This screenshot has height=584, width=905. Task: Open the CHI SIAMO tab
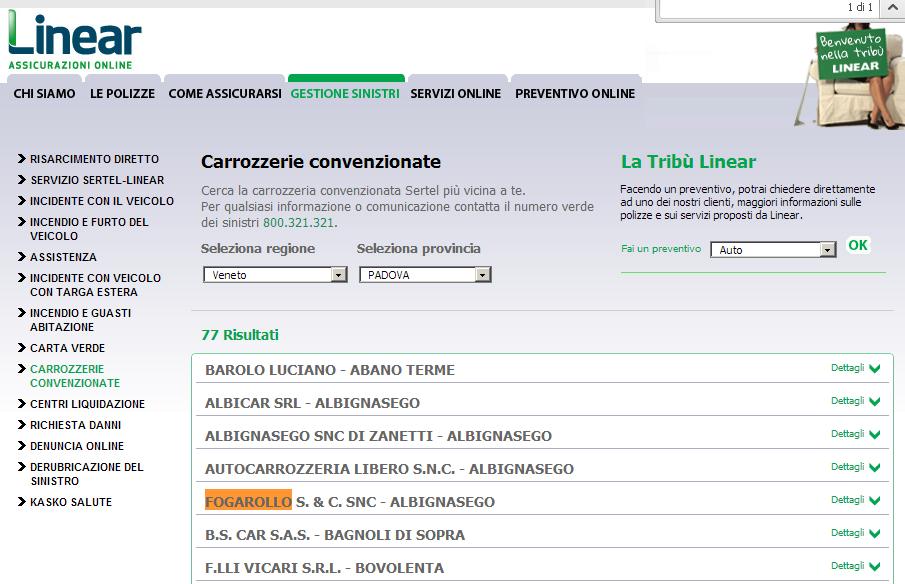tap(44, 93)
